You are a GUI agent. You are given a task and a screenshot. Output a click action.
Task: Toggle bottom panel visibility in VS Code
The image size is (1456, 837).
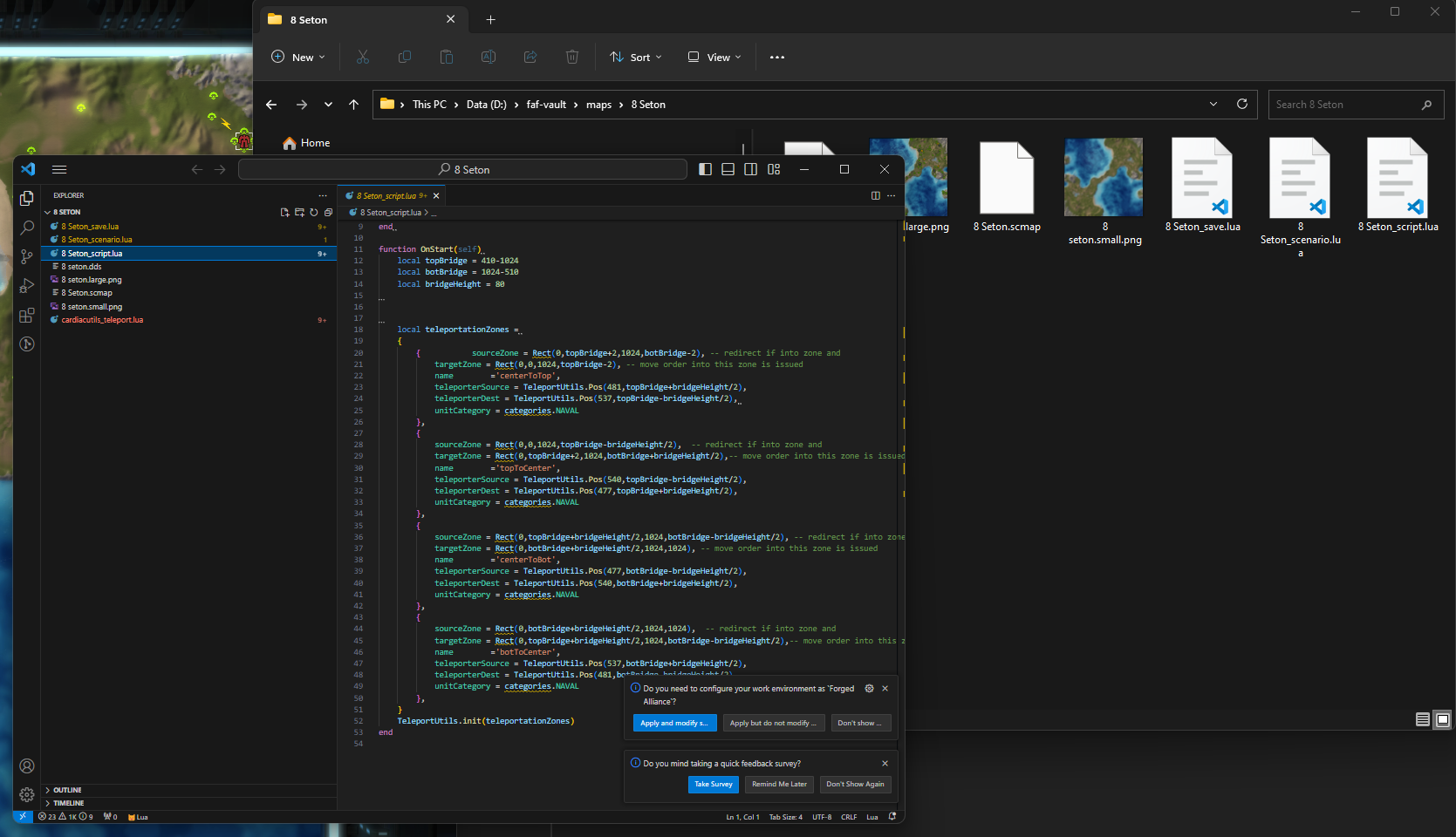[728, 169]
